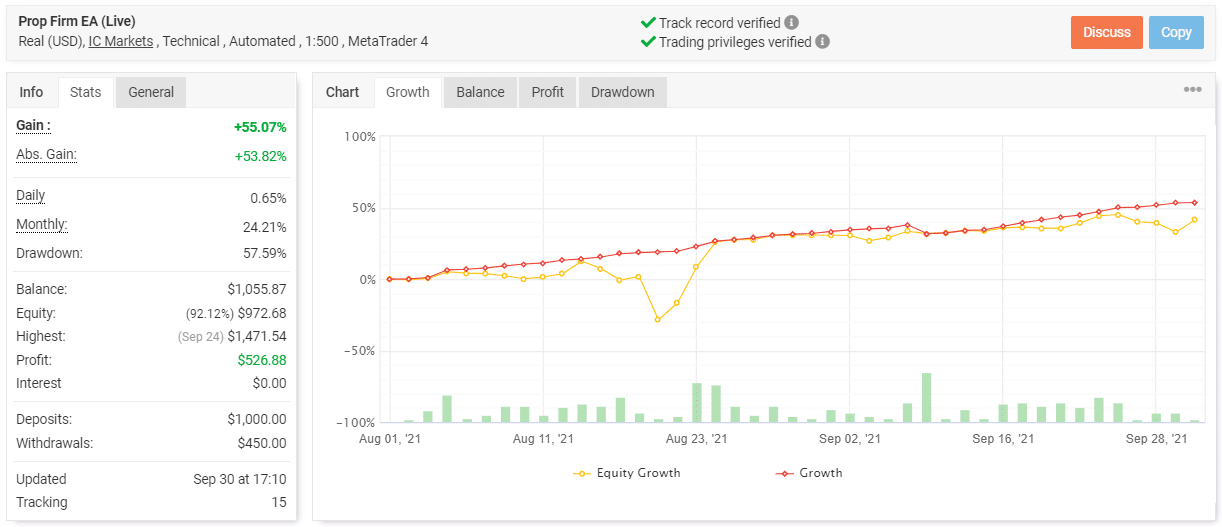Click the $1,000.00 deposits value
1222x527 pixels.
point(257,419)
